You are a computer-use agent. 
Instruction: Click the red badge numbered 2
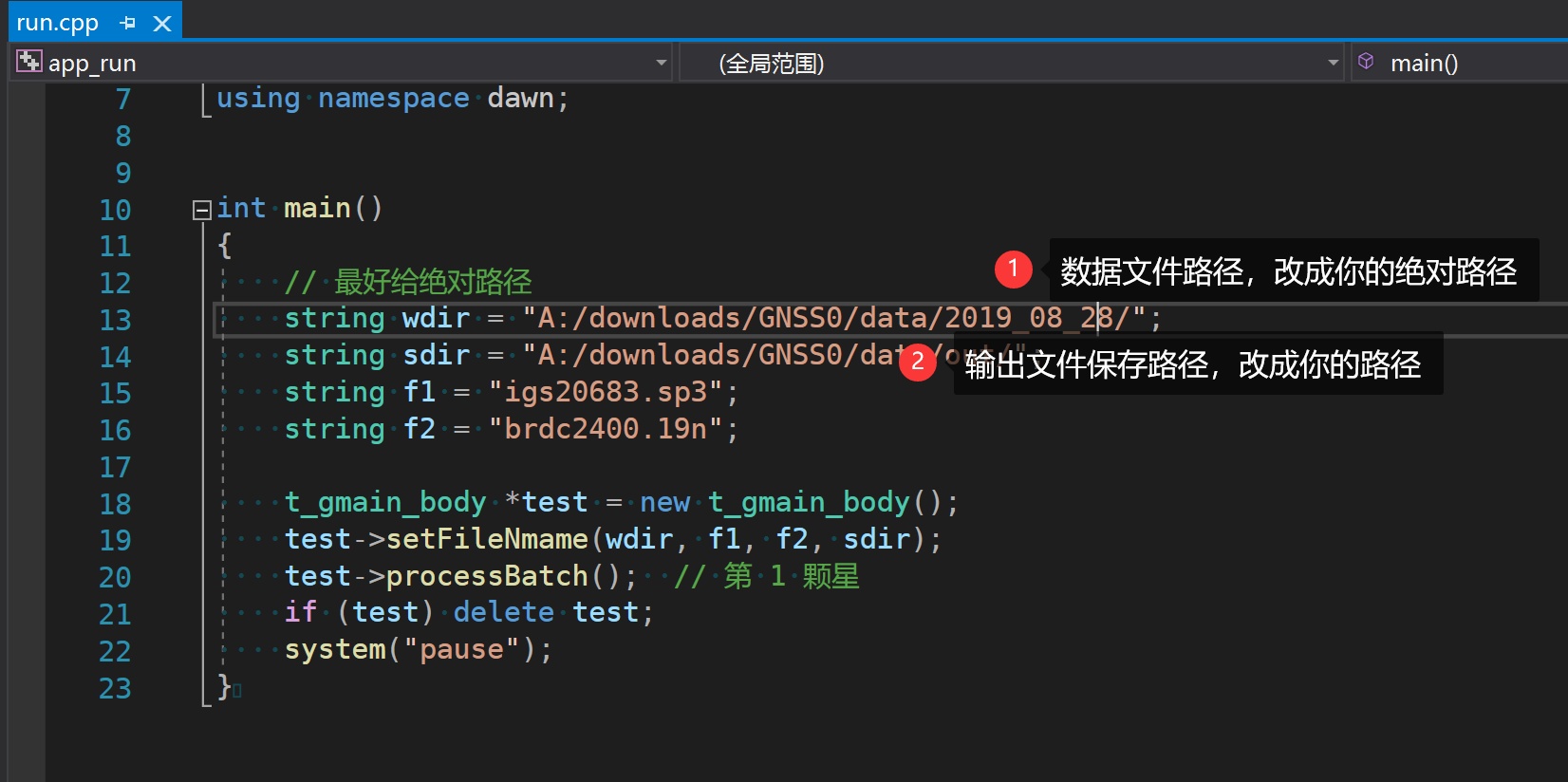pyautogui.click(x=917, y=362)
